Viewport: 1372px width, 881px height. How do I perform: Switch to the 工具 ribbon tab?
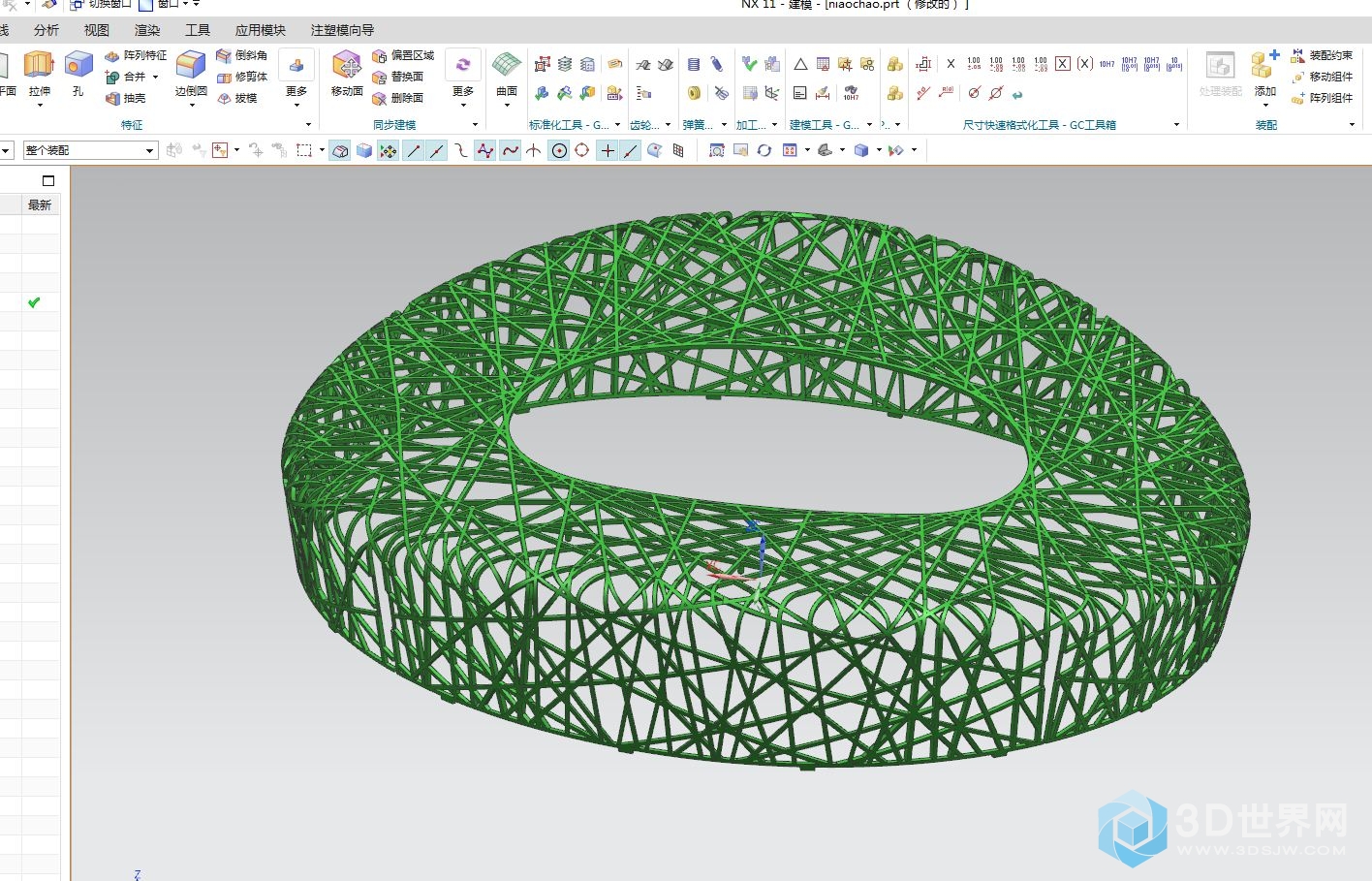tap(198, 30)
